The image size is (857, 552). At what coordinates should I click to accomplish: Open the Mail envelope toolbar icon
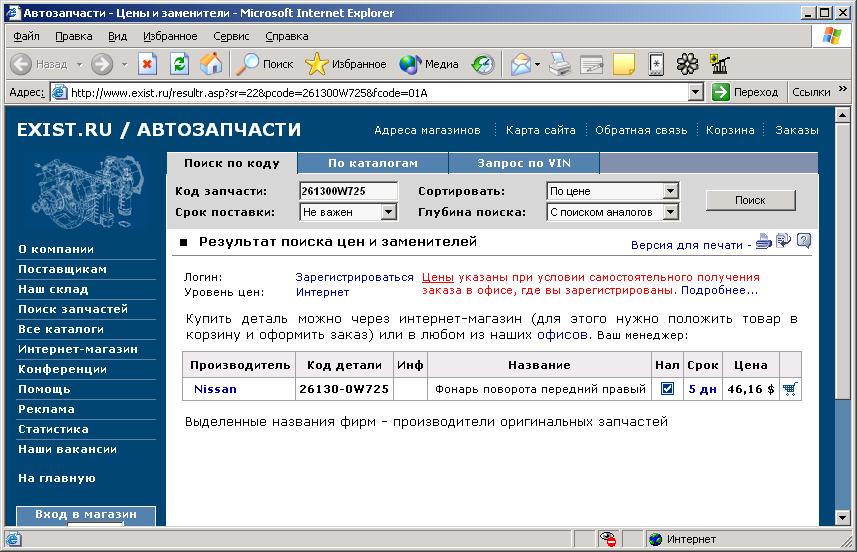[521, 64]
